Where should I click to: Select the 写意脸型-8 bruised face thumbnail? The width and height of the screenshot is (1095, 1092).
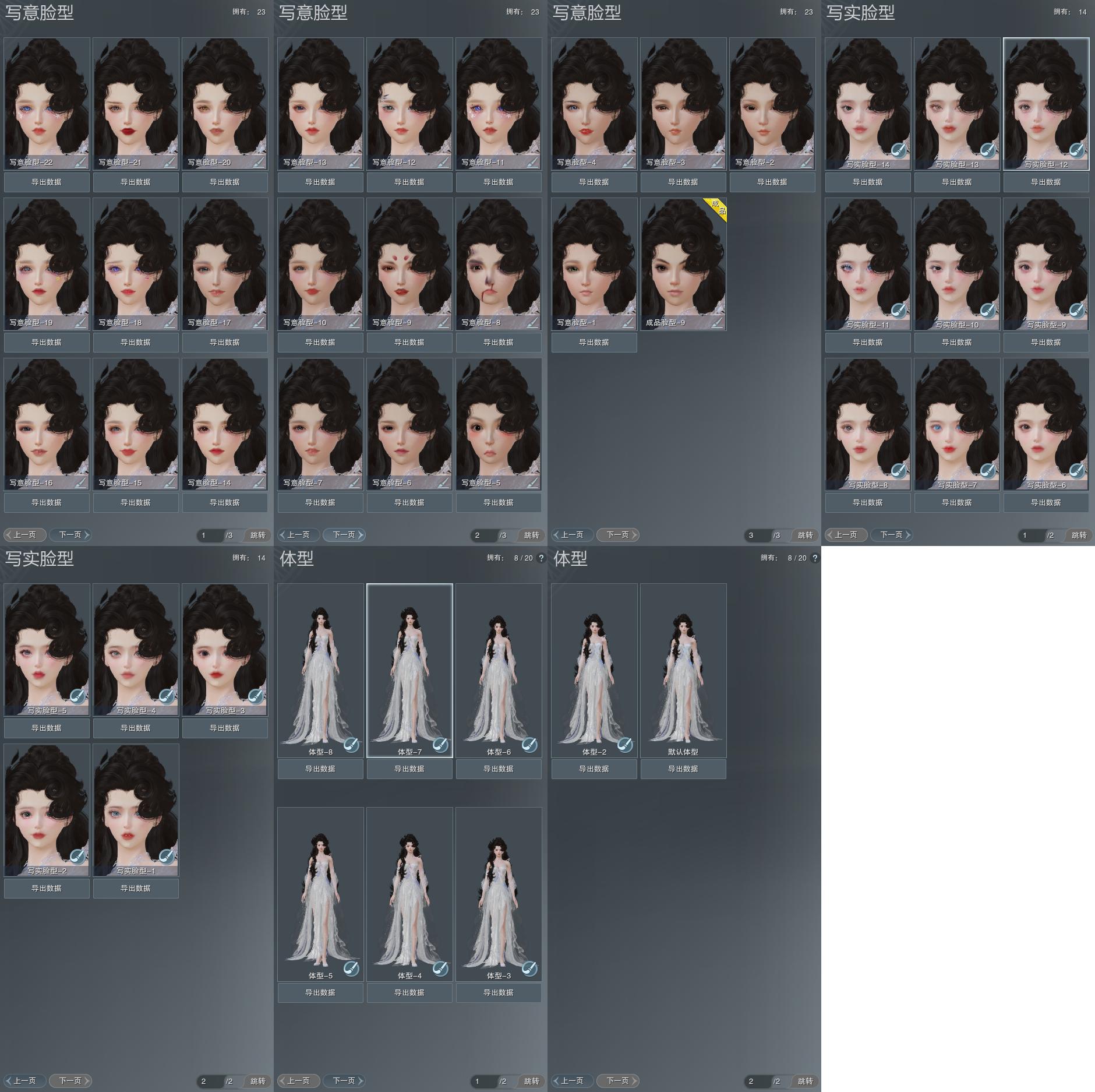499,264
